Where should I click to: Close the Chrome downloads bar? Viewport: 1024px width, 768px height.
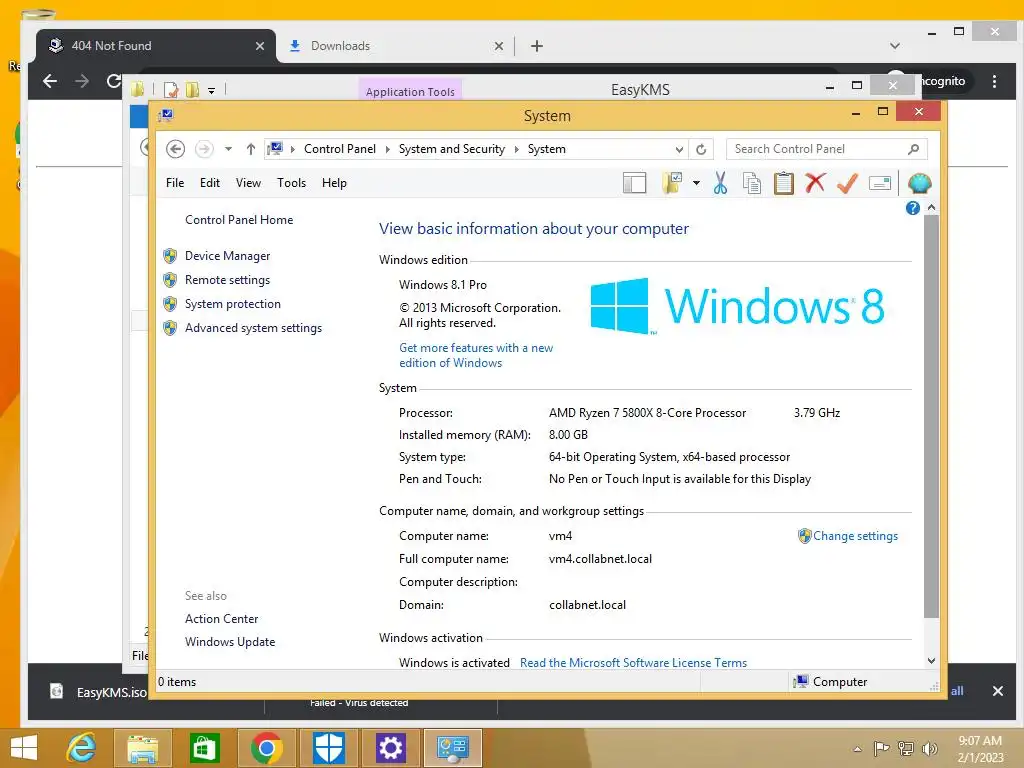click(x=997, y=691)
